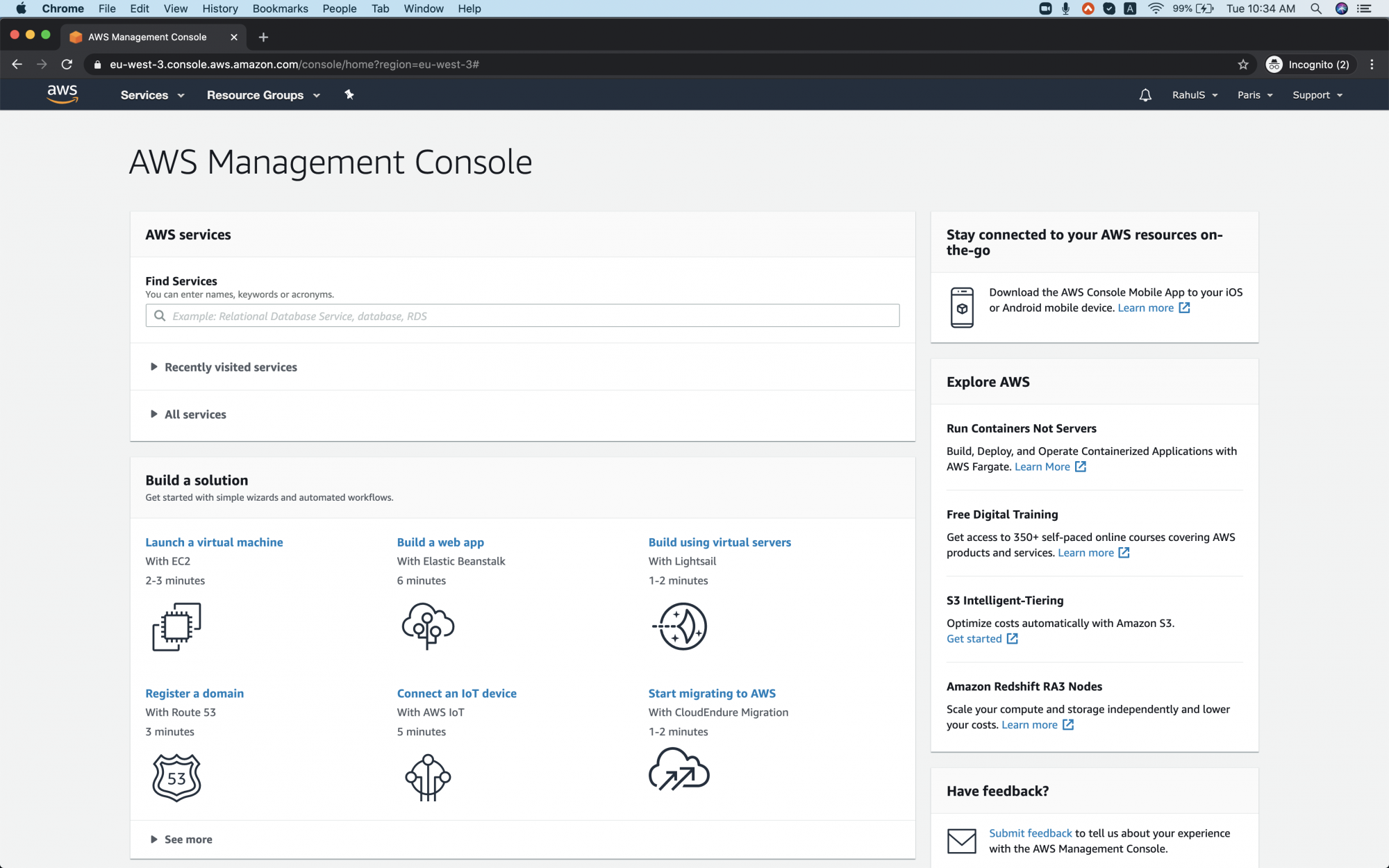Open the notifications bell icon

(x=1145, y=94)
